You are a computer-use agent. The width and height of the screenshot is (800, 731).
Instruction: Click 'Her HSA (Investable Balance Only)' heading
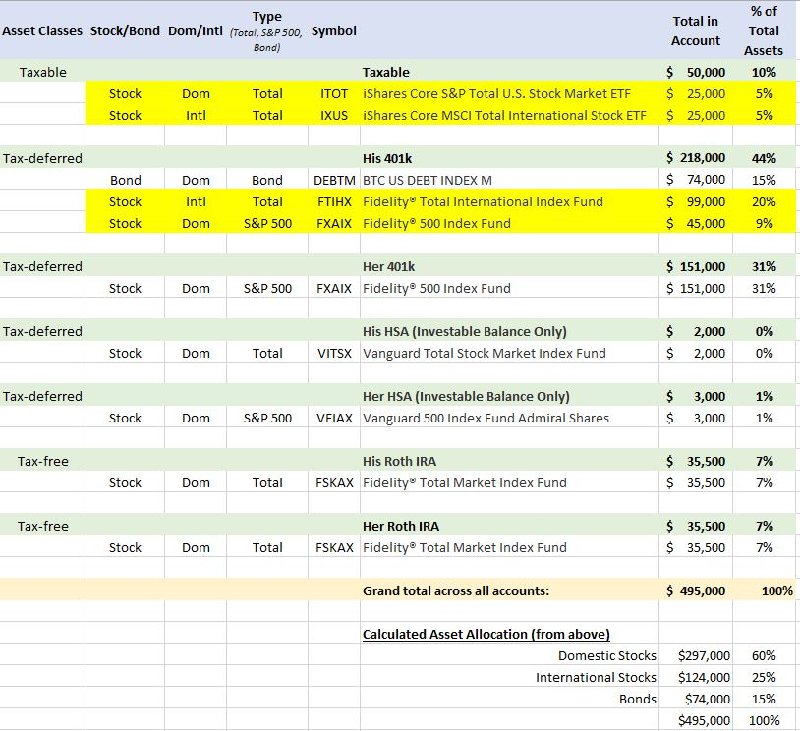[x=466, y=396]
